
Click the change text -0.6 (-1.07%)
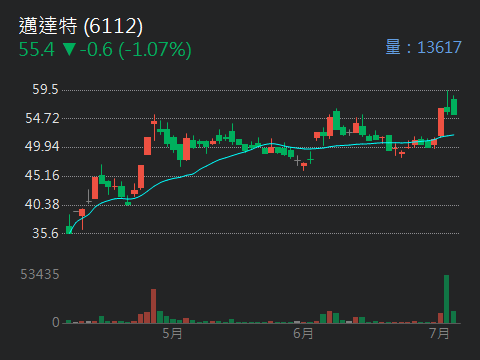tap(135, 50)
